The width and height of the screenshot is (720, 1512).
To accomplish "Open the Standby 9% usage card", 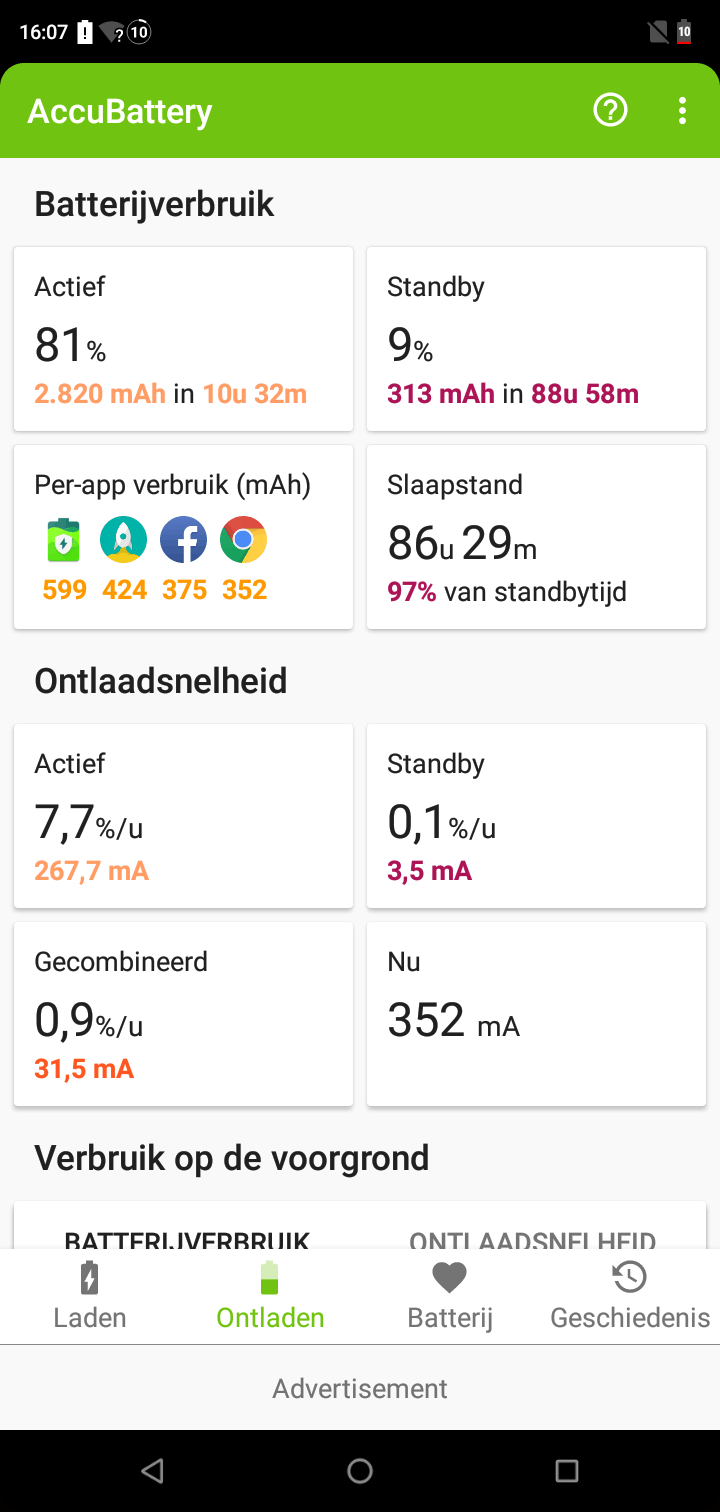I will click(x=536, y=339).
